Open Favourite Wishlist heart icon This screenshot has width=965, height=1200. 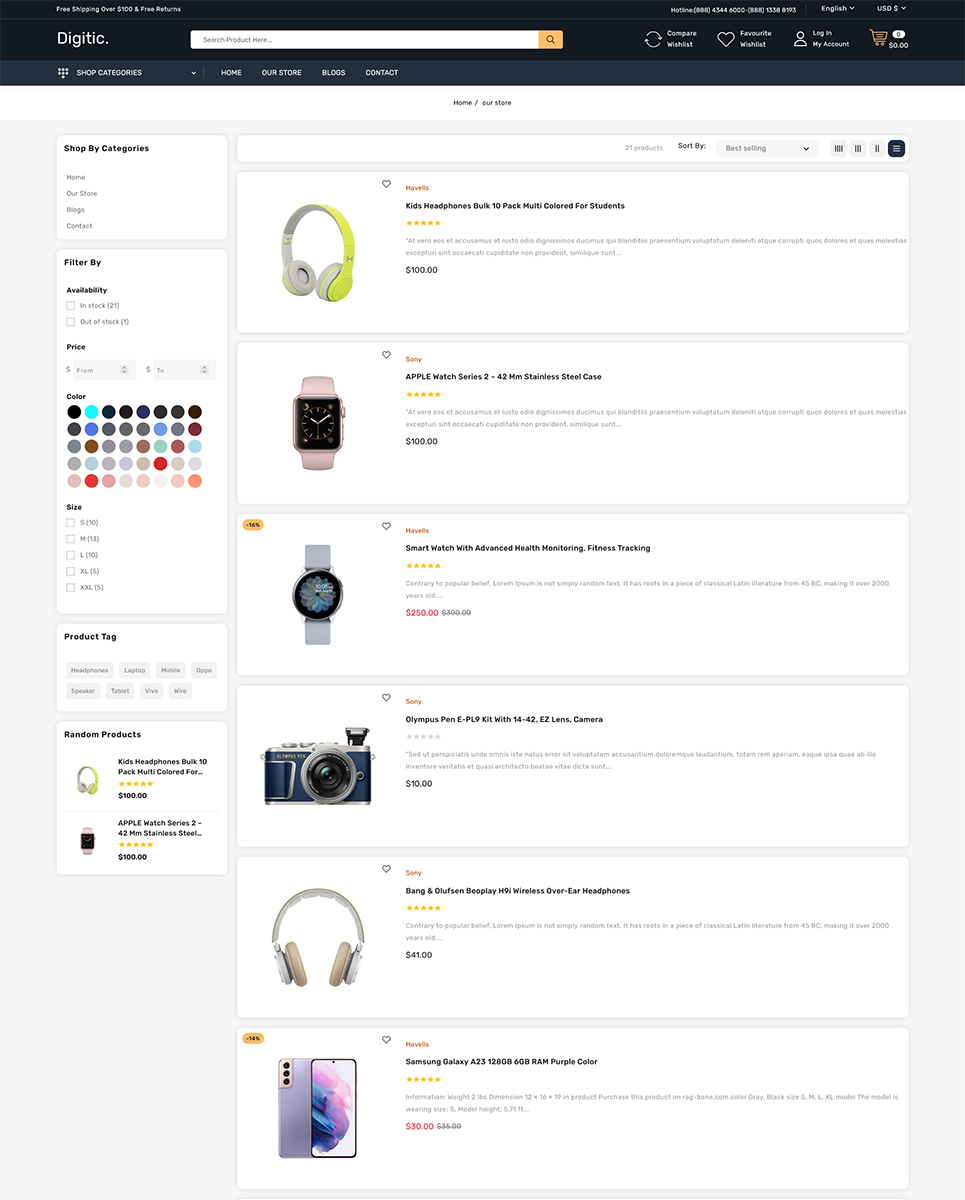(x=726, y=39)
